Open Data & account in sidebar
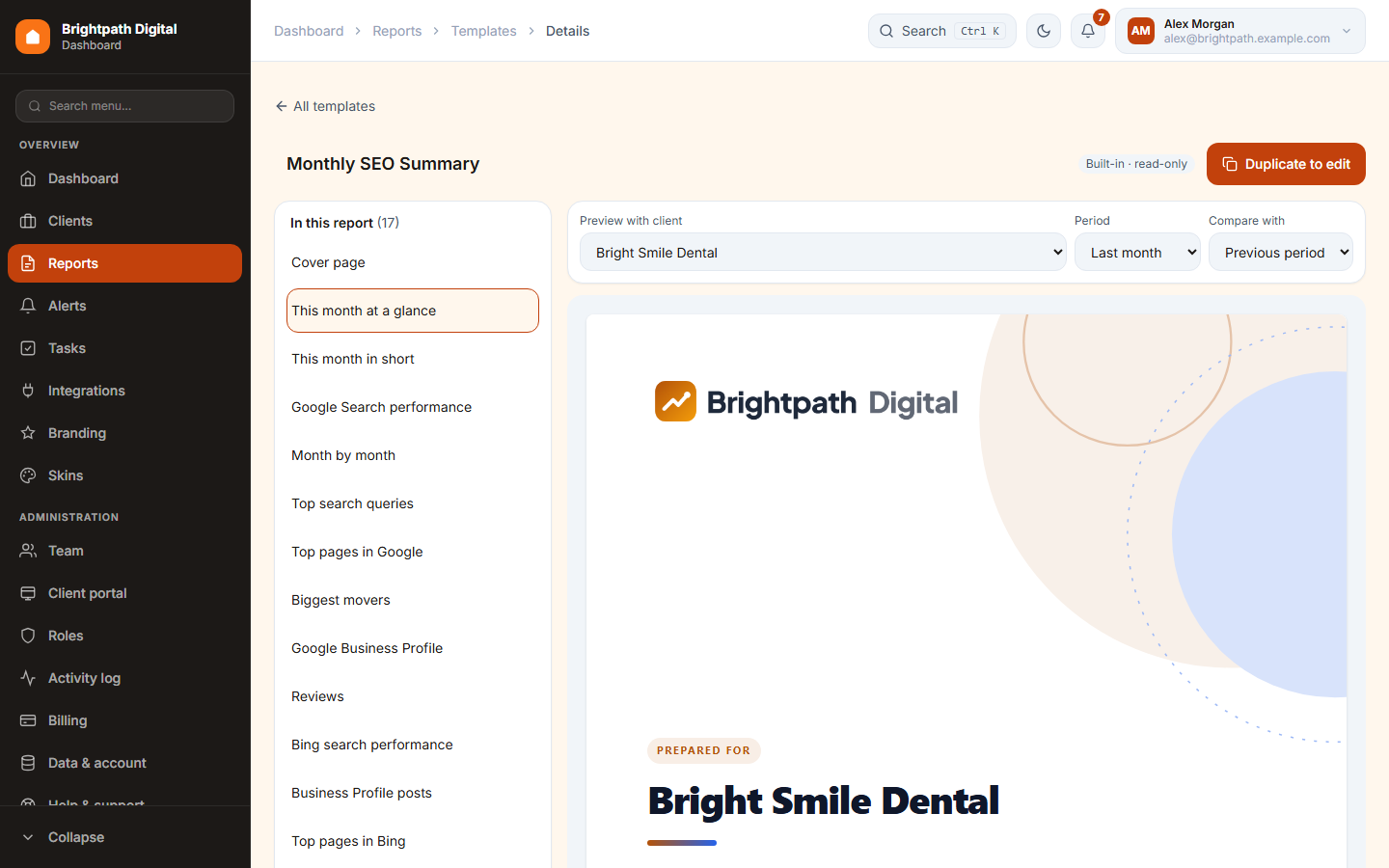 tap(124, 763)
